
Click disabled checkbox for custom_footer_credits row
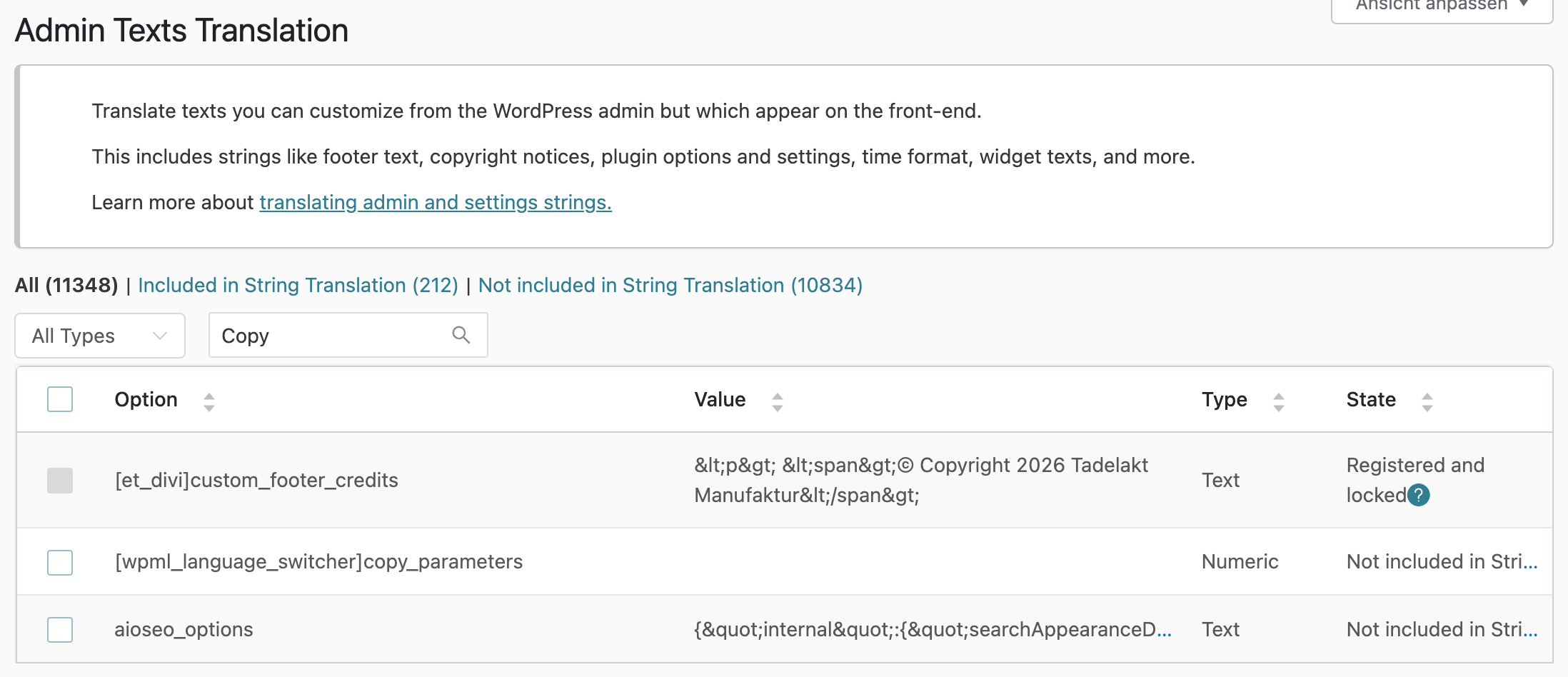(x=60, y=480)
